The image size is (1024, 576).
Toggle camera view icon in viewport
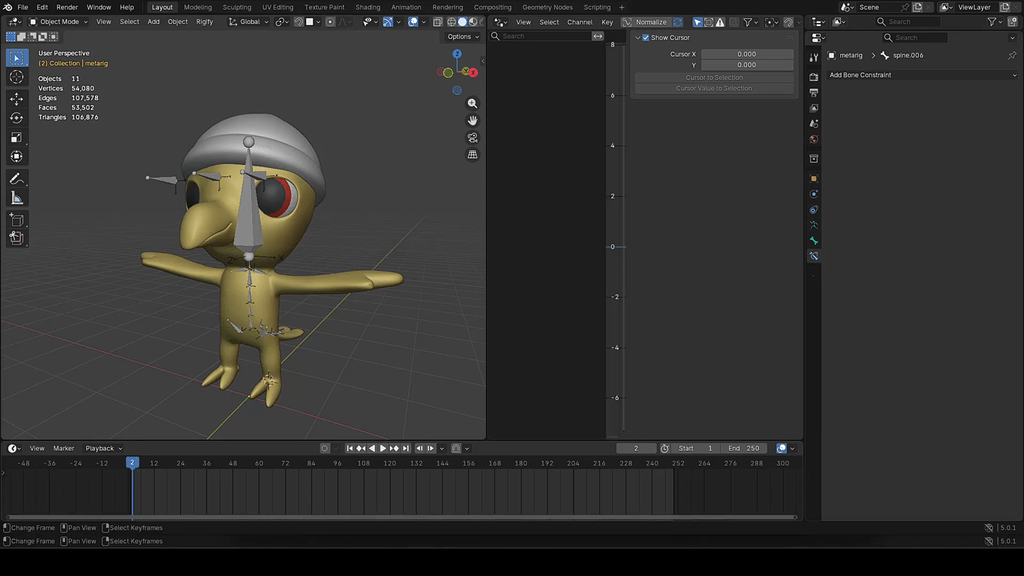(x=472, y=138)
